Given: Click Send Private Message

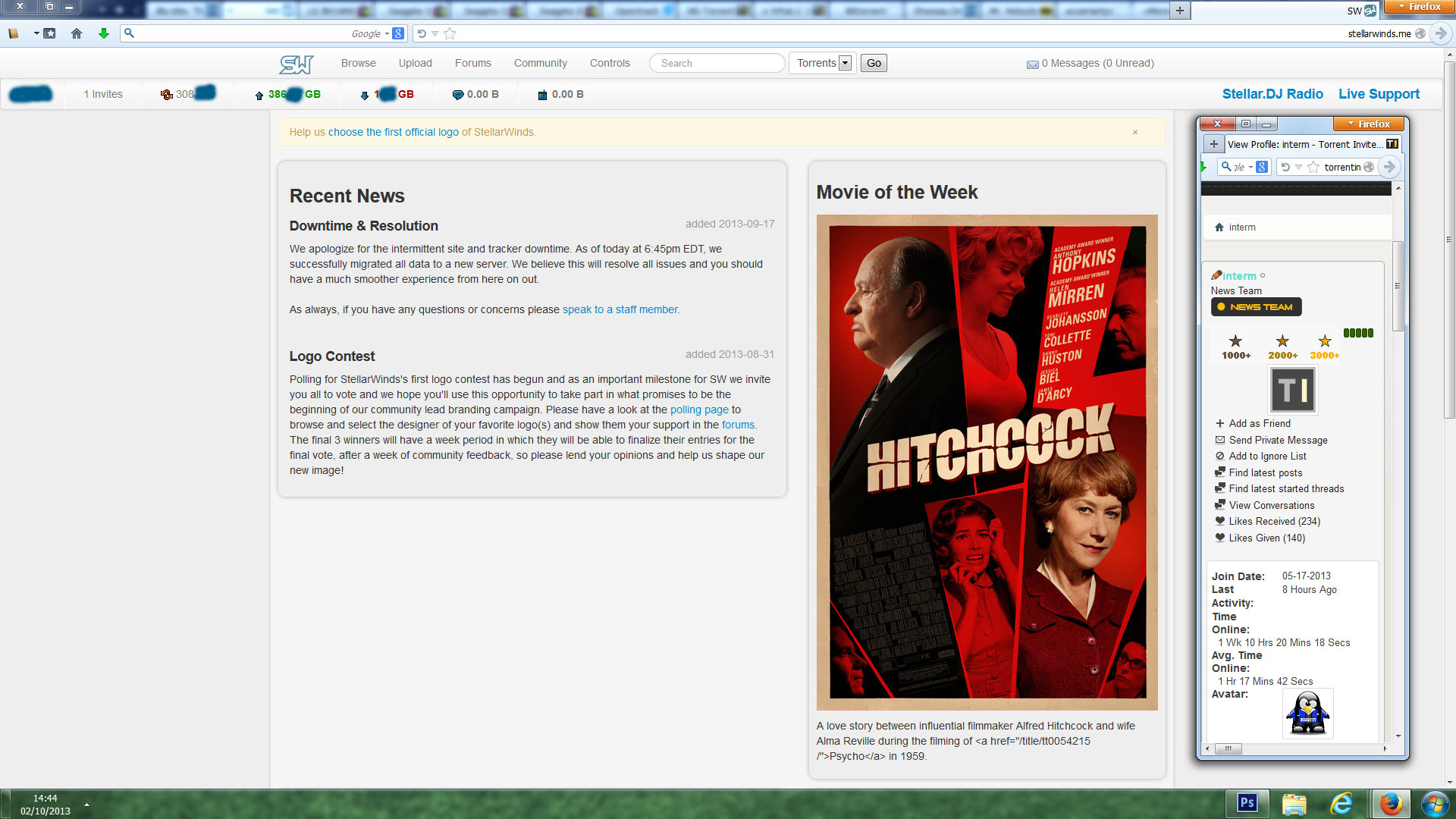Looking at the screenshot, I should click(1278, 440).
